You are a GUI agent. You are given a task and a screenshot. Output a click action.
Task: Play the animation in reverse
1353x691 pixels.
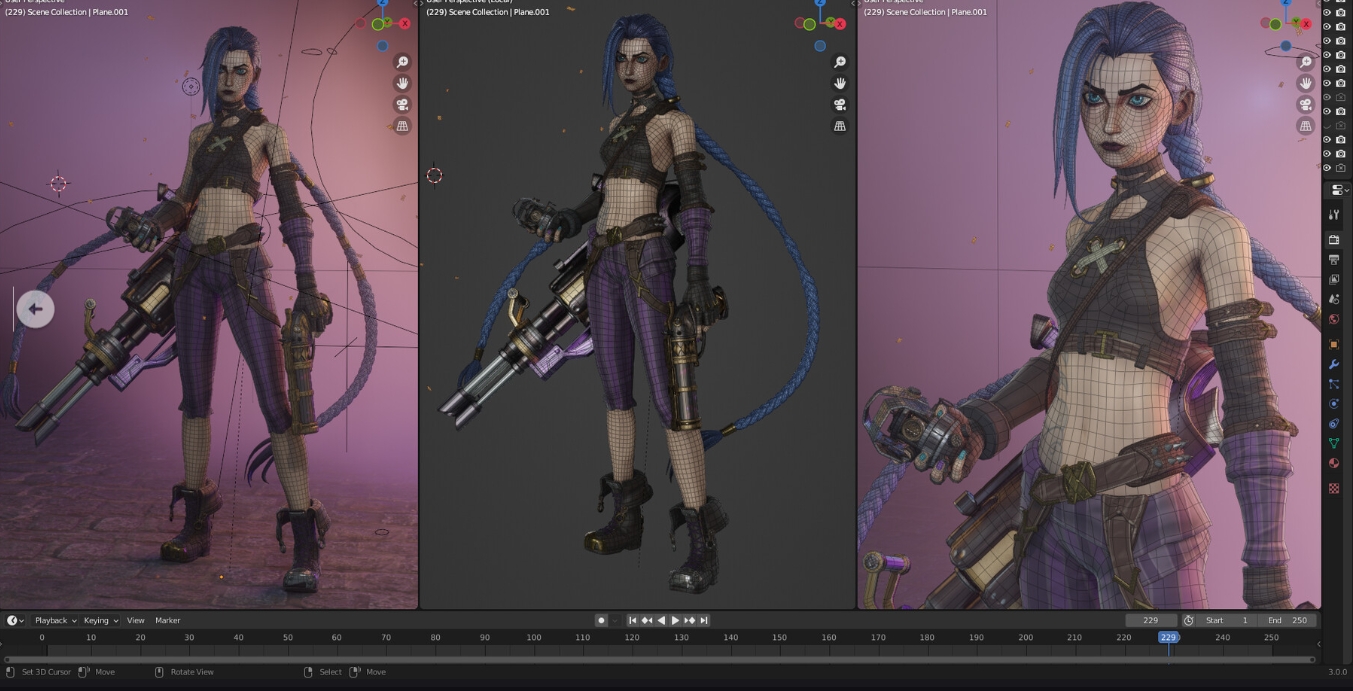pos(660,620)
